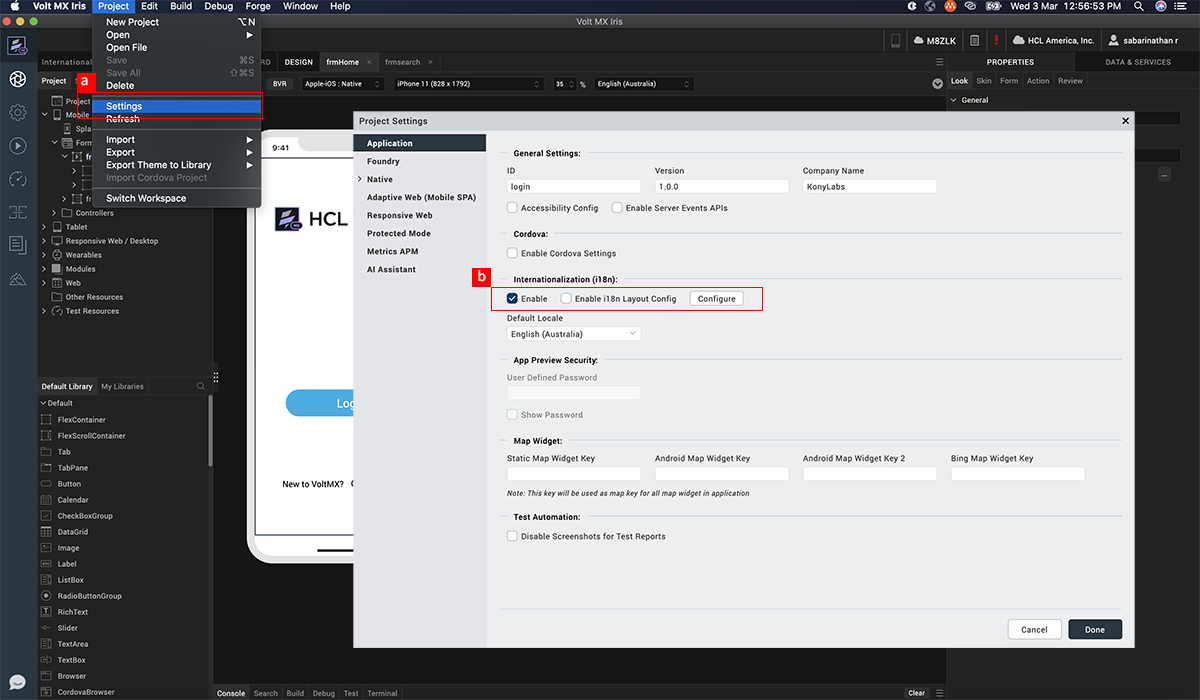Select the DataGrid widget icon
The height and width of the screenshot is (700, 1200).
click(x=46, y=532)
